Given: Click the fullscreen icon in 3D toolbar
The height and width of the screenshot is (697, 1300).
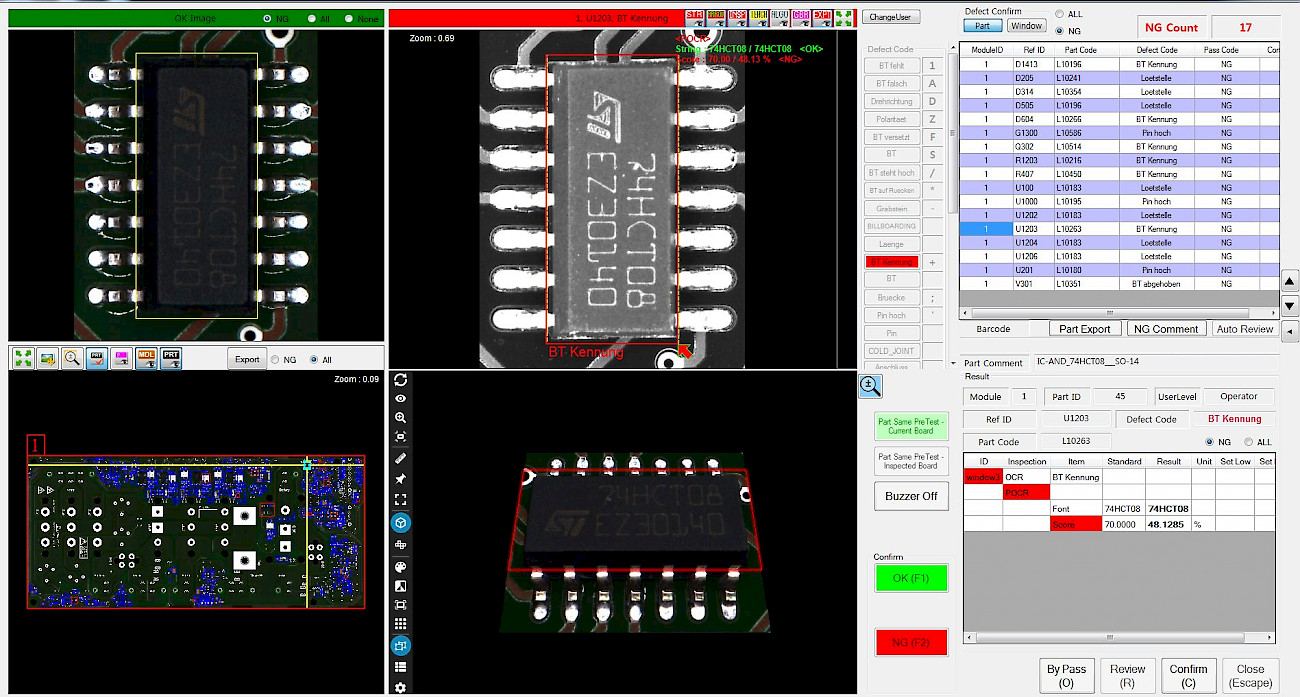Looking at the screenshot, I should pos(401,499).
